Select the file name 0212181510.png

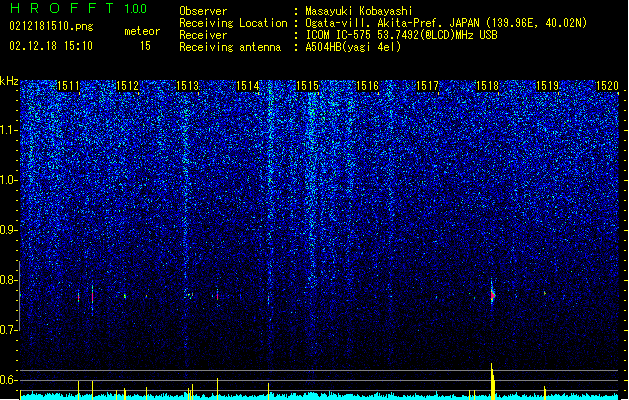pyautogui.click(x=51, y=26)
